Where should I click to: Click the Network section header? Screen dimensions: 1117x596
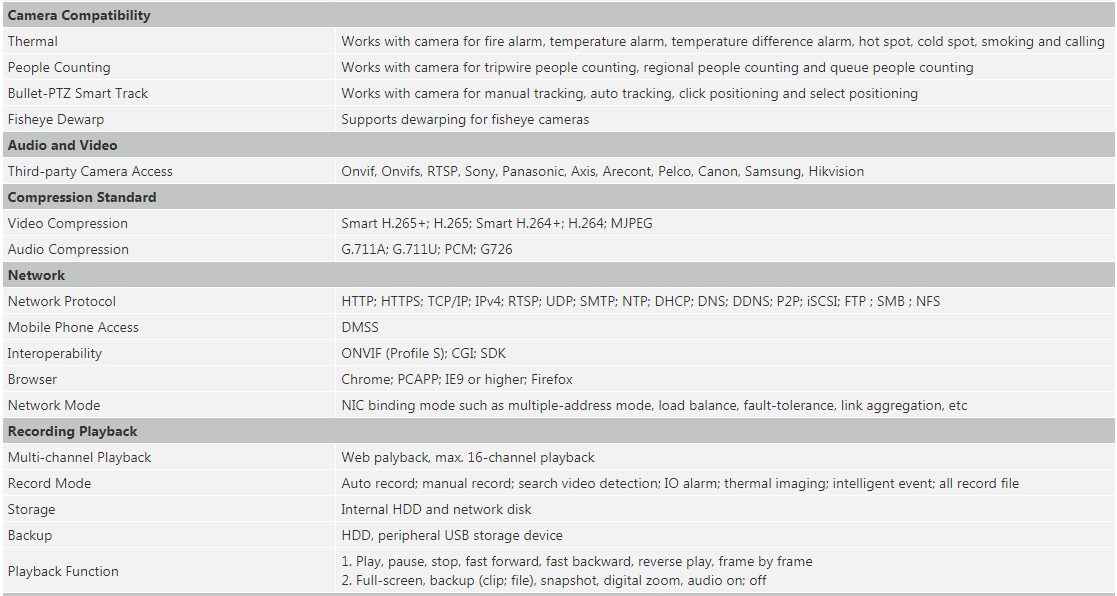[36, 276]
